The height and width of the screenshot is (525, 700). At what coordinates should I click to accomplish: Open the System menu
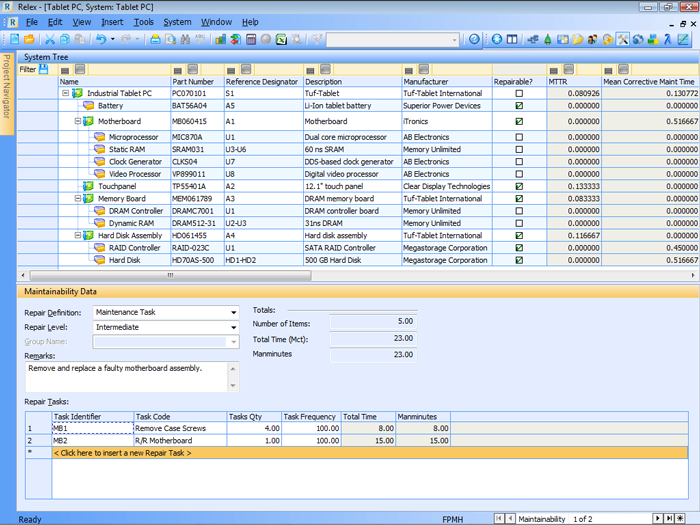177,22
